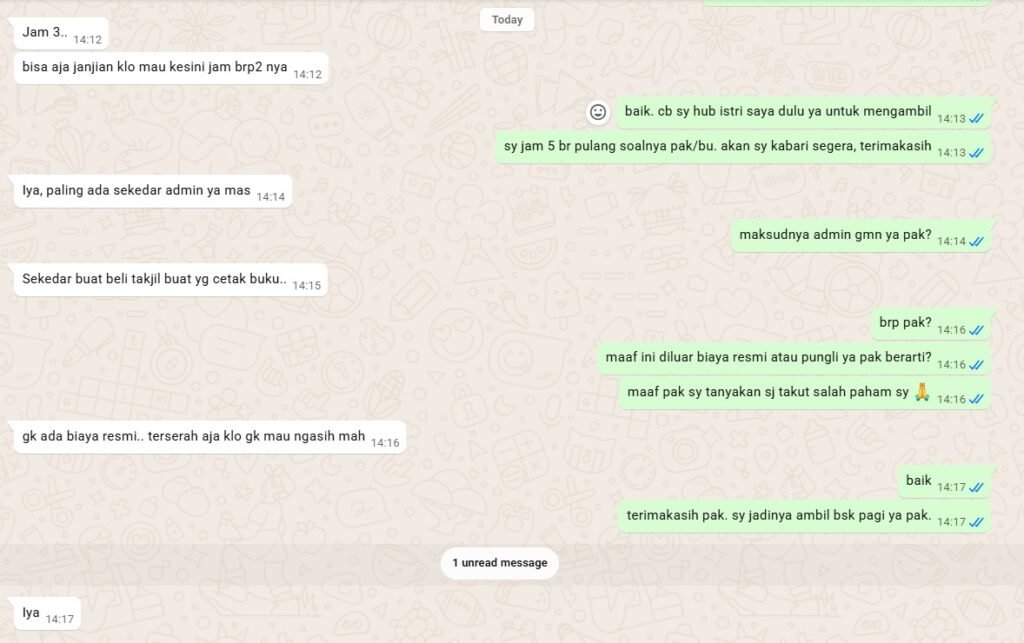
Task: Click message 'gk ada biaya resmi..'
Action: [210, 437]
